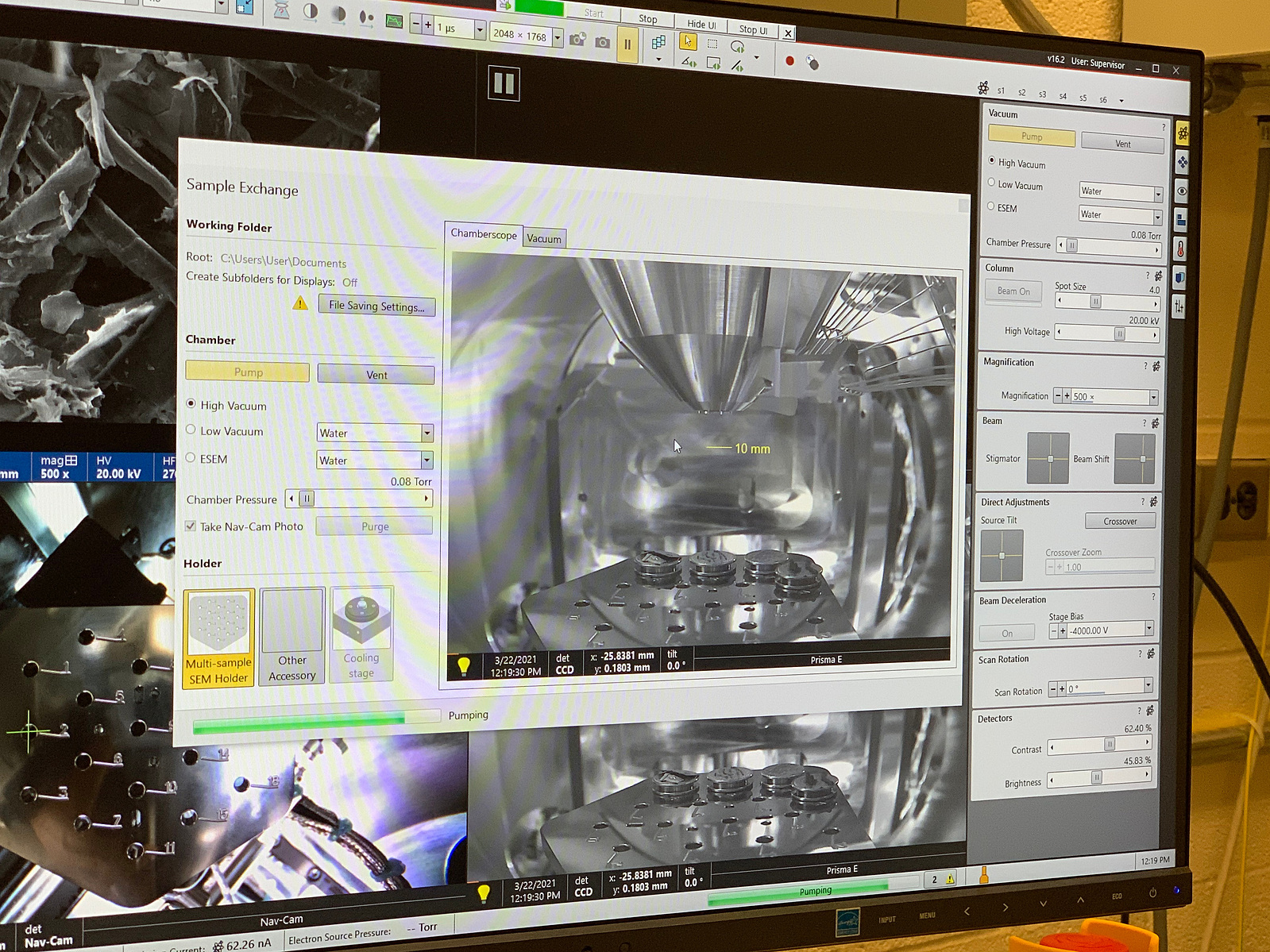Image resolution: width=1270 pixels, height=952 pixels.
Task: Select the yellow arrow pointer tool
Action: point(688,41)
